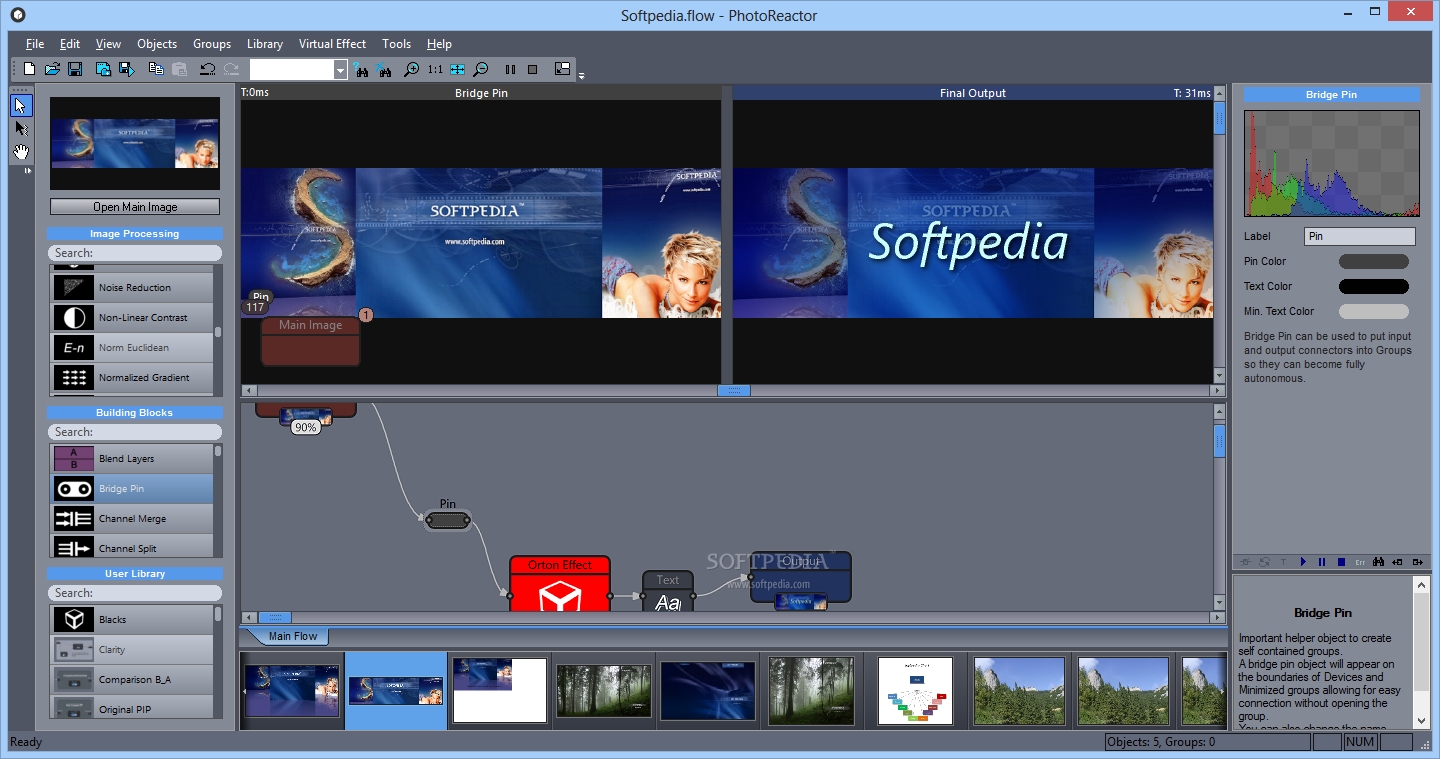Select the Orton Effect node
This screenshot has width=1440, height=759.
pyautogui.click(x=560, y=584)
